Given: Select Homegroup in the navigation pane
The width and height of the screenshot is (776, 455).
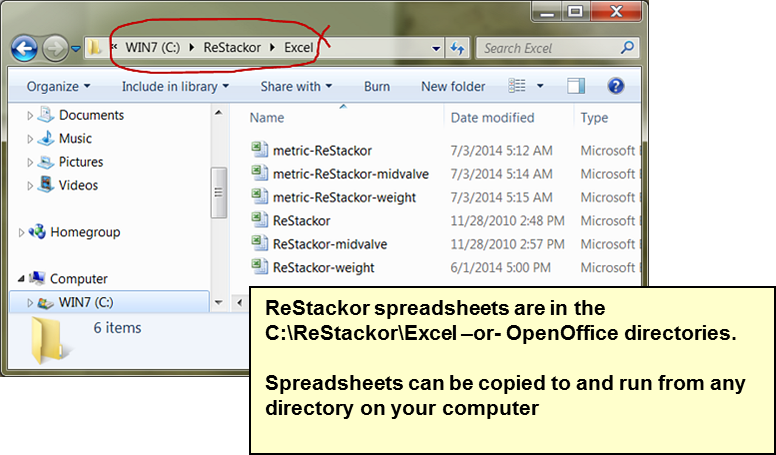Looking at the screenshot, I should tap(85, 232).
